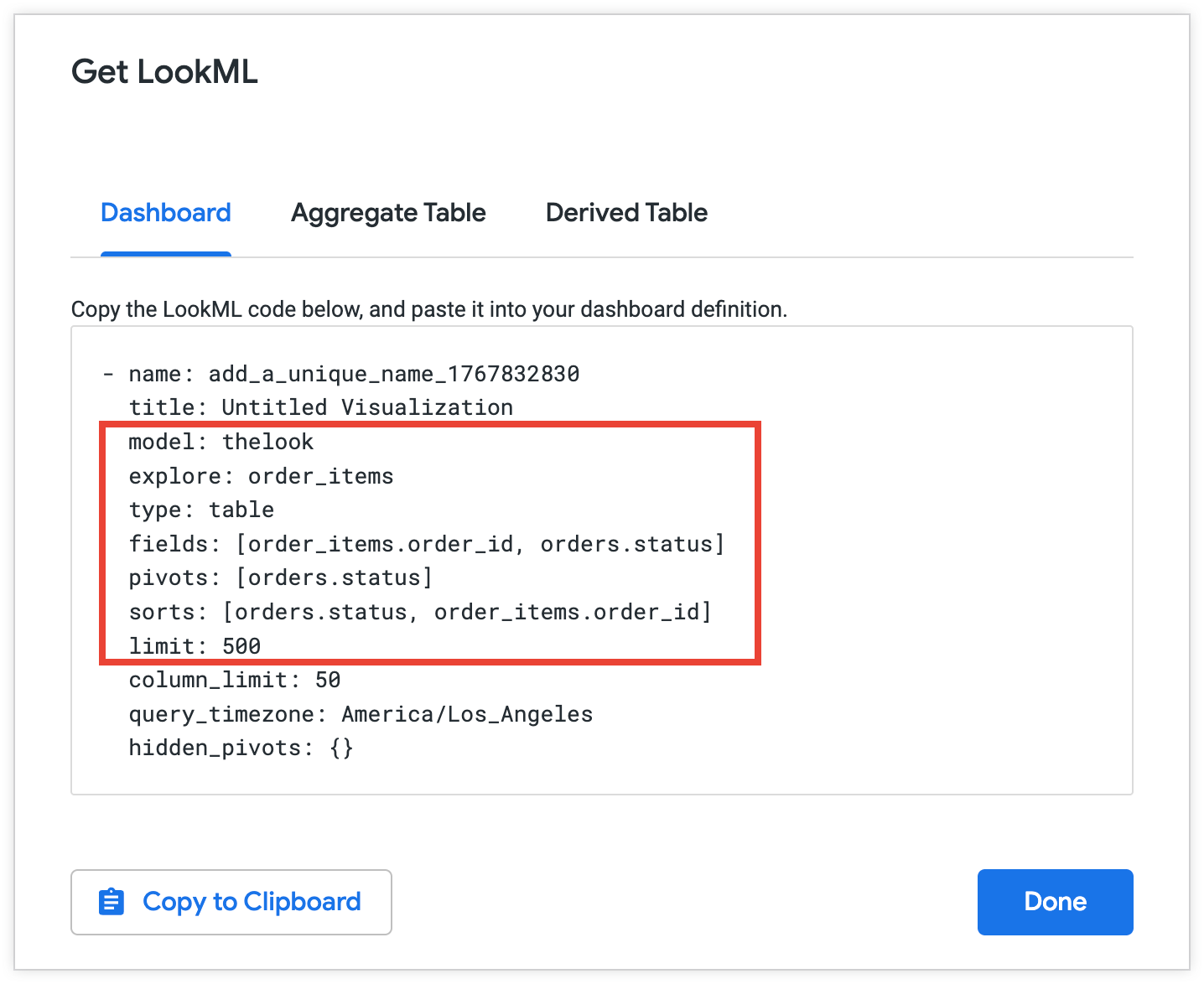Click the model: thelook code line
1204x984 pixels.
(221, 442)
